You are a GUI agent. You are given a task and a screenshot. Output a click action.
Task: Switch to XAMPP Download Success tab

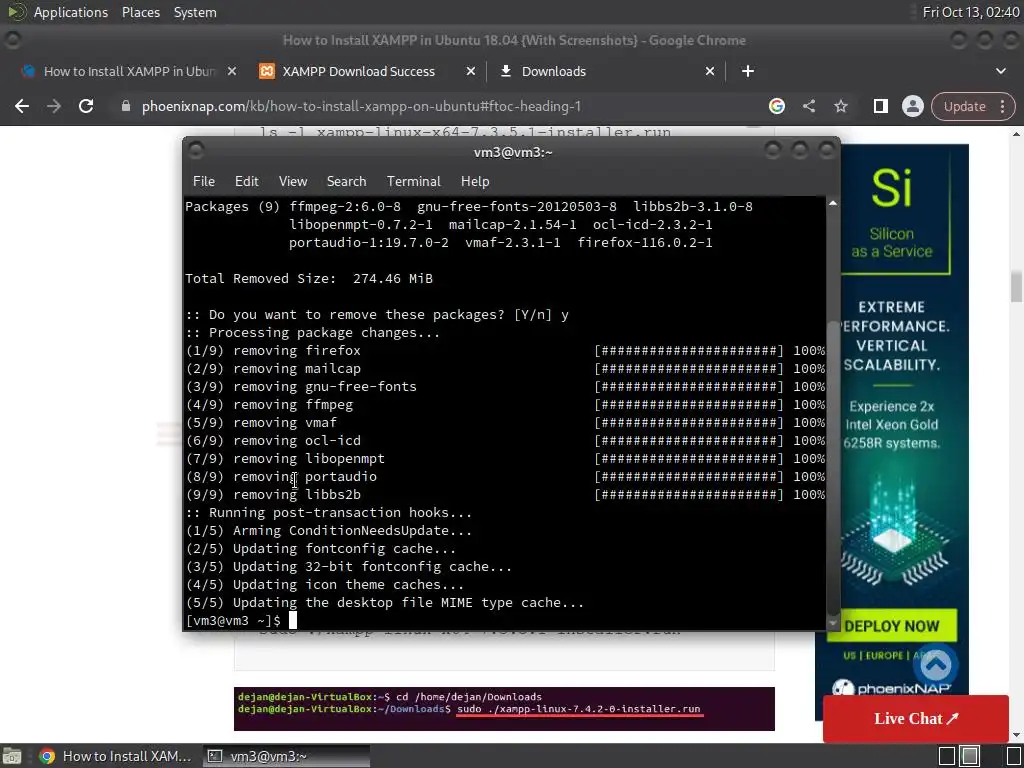tap(359, 71)
